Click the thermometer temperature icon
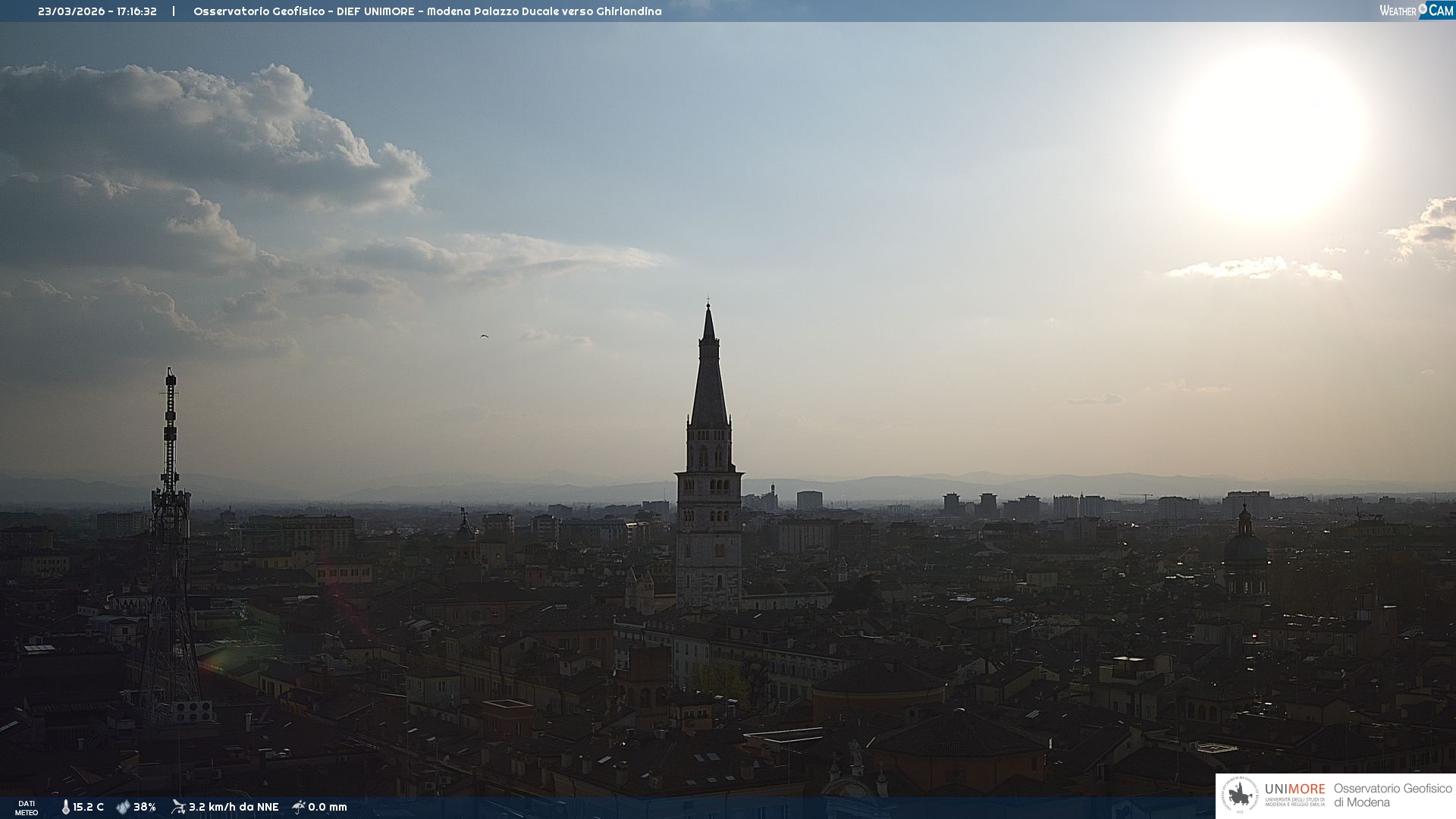1456x819 pixels. tap(65, 807)
